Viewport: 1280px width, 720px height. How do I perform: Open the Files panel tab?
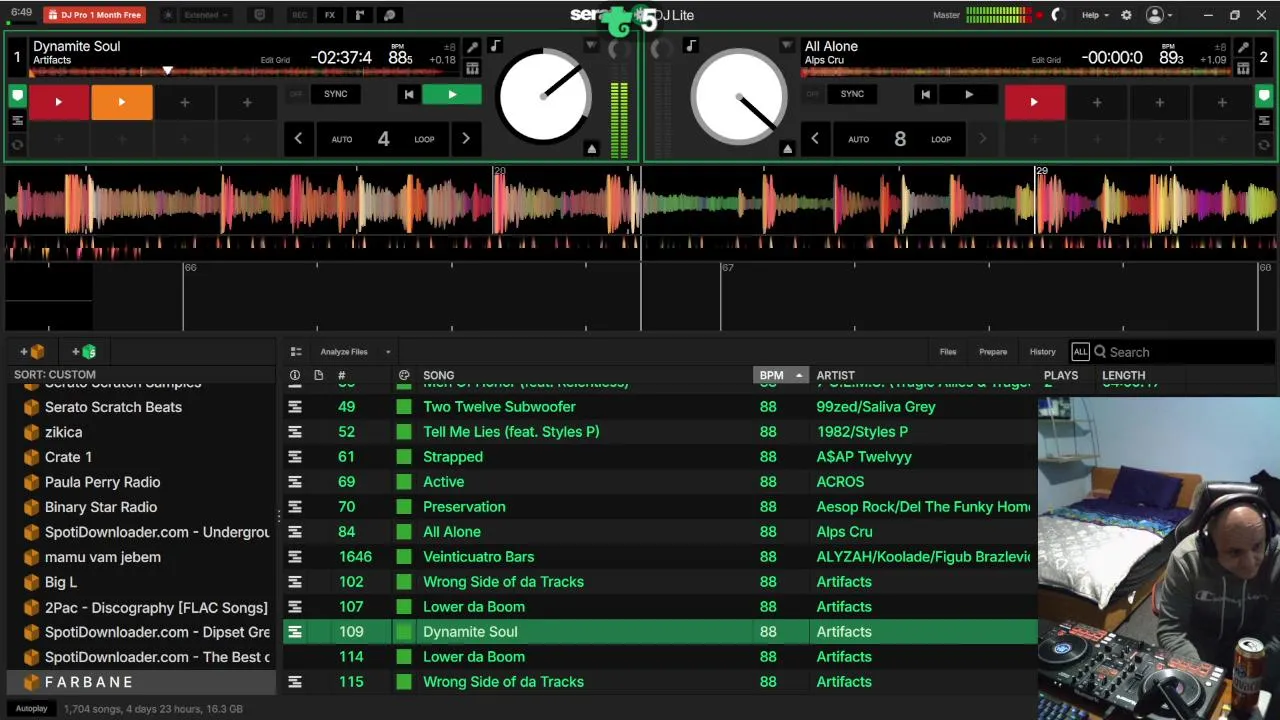tap(948, 352)
